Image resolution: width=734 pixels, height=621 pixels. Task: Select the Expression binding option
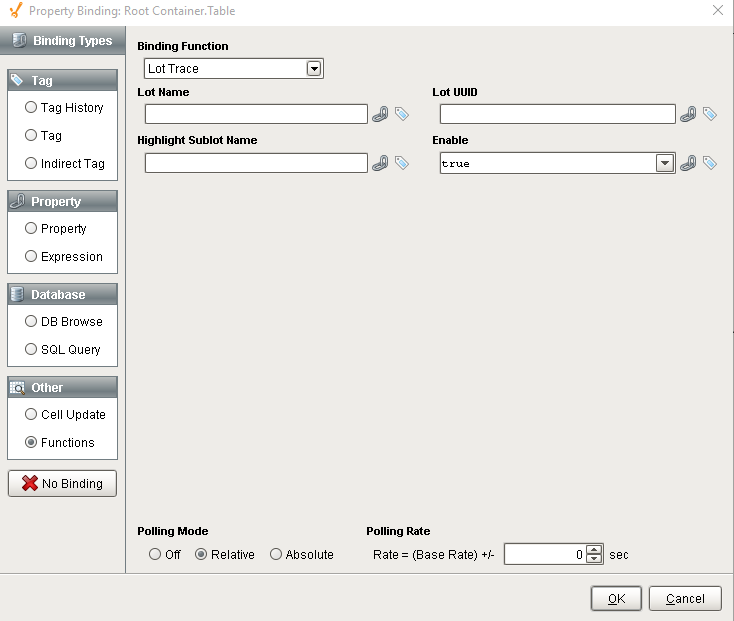coord(31,256)
